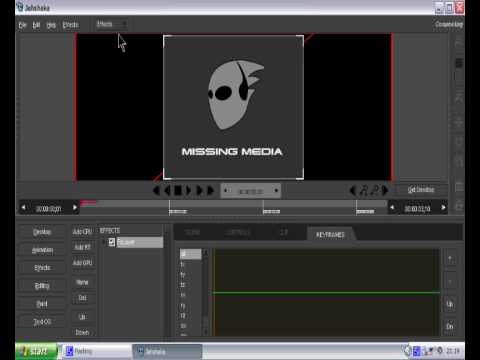Switch to the Desktop module
Image resolution: width=480 pixels, height=360 pixels.
coord(42,232)
